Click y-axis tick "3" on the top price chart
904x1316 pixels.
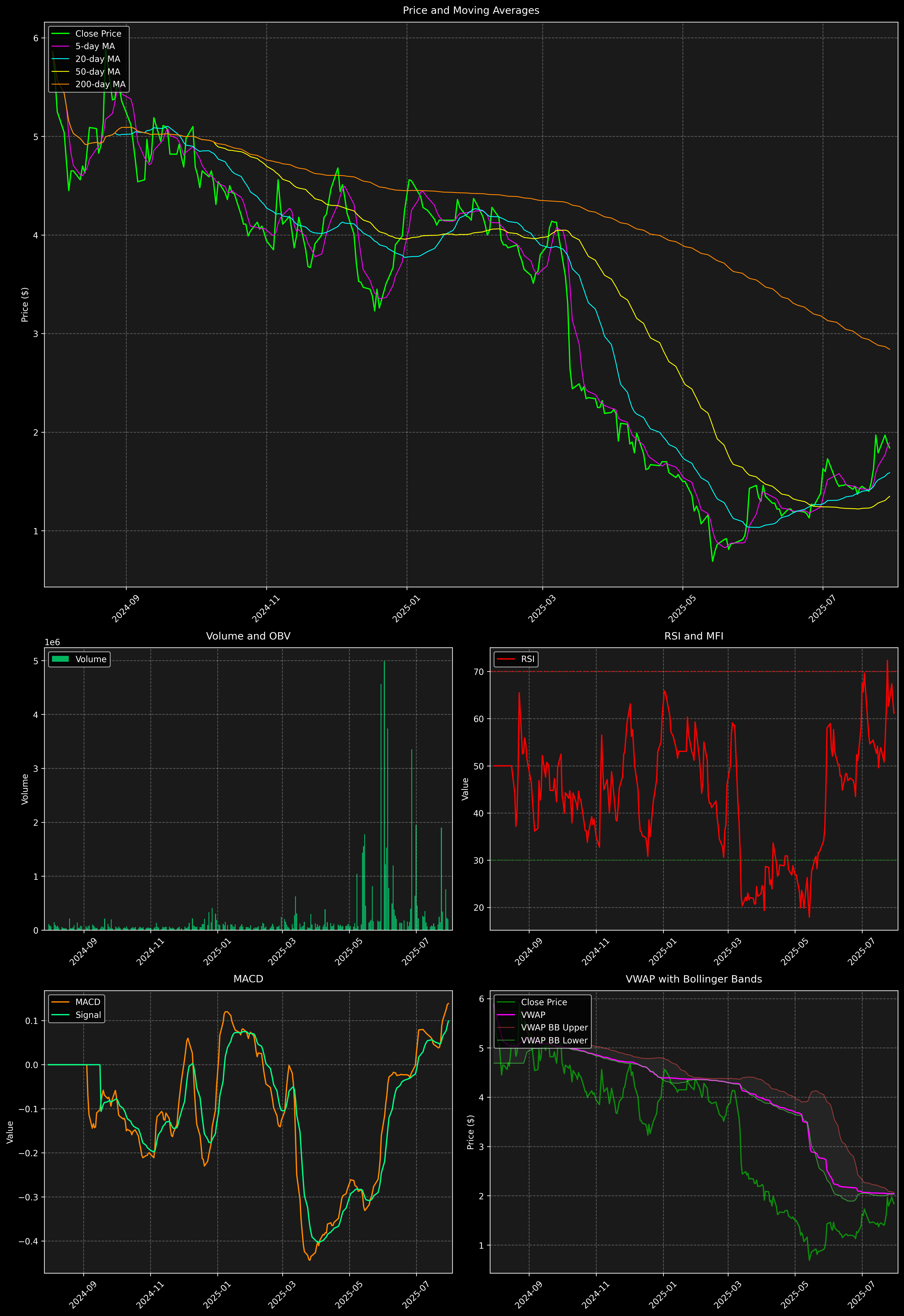click(x=36, y=334)
